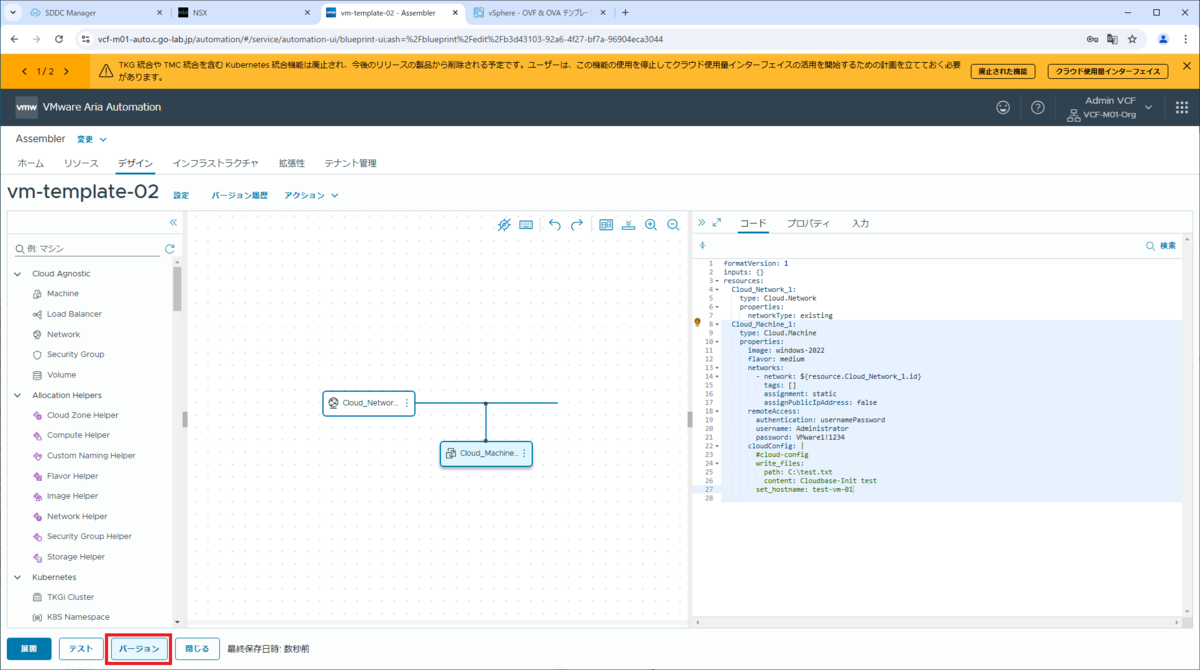The height and width of the screenshot is (670, 1200).
Task: Switch to the インフラストラクチャ tab
Action: (x=215, y=163)
